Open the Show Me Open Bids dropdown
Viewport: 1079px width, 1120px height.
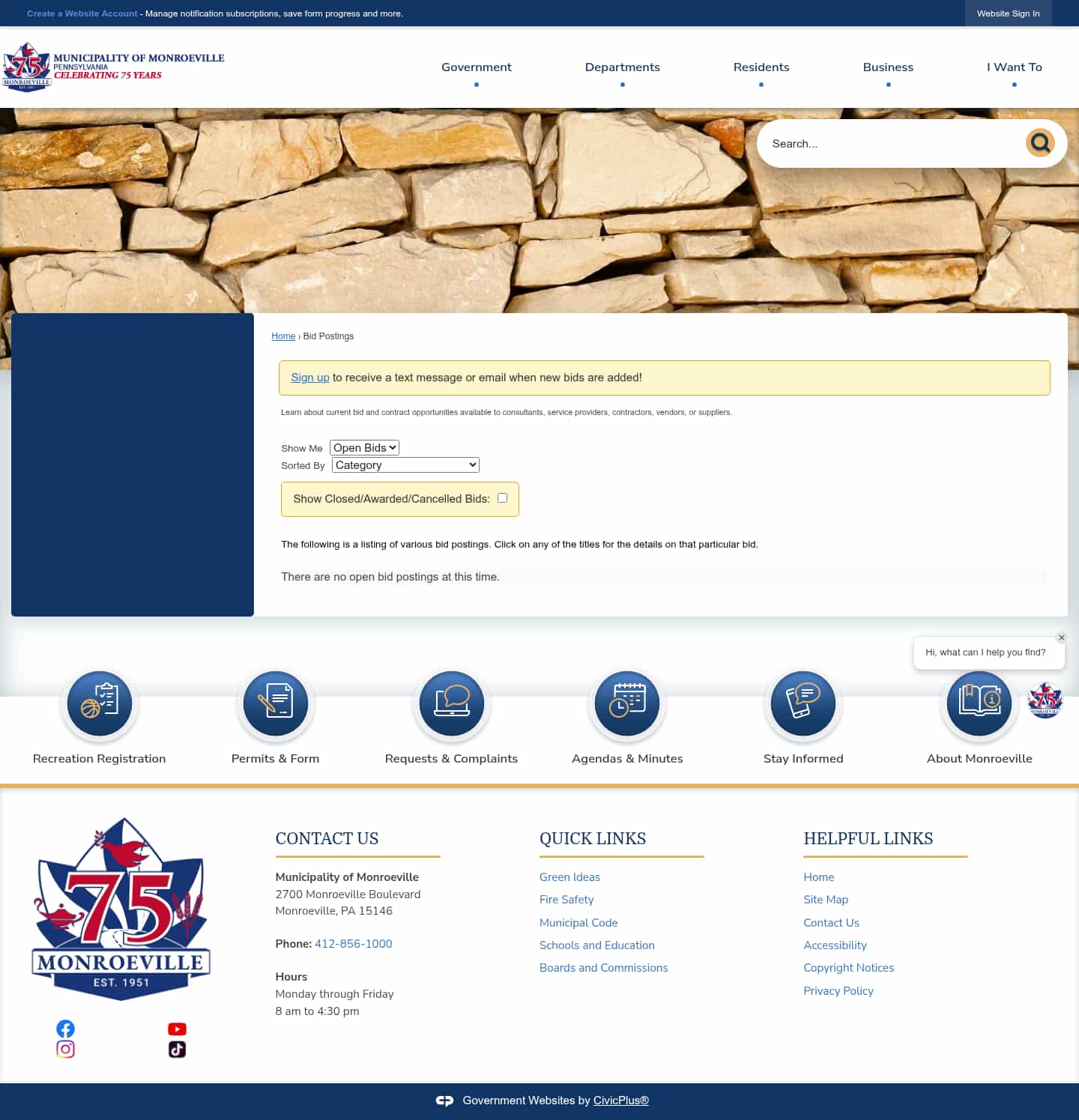[x=364, y=447]
